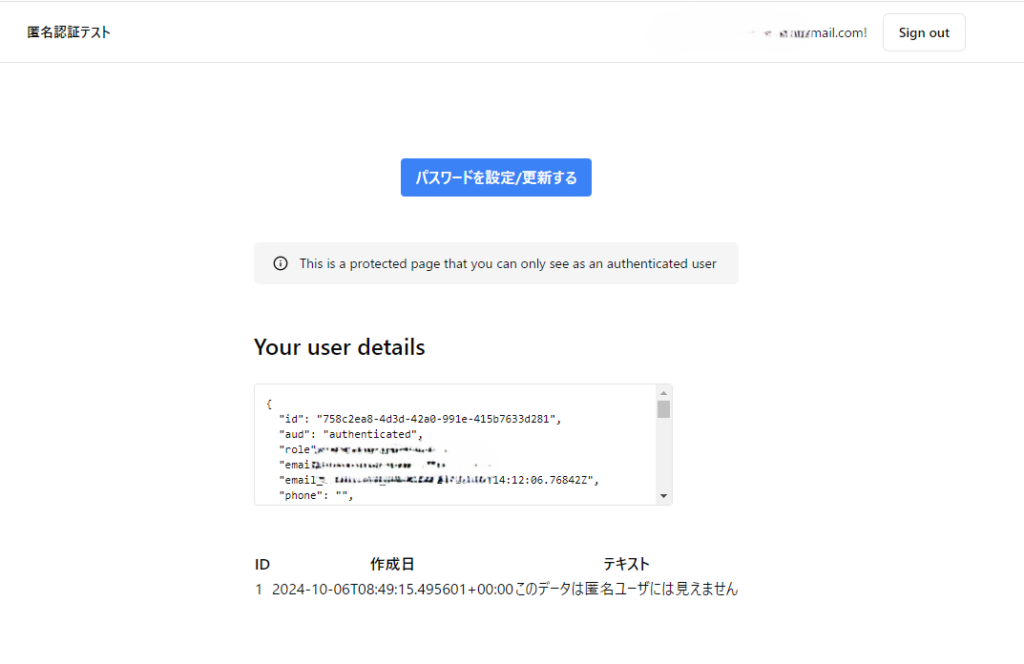Click the Your user details heading
The image size is (1024, 664).
(339, 347)
